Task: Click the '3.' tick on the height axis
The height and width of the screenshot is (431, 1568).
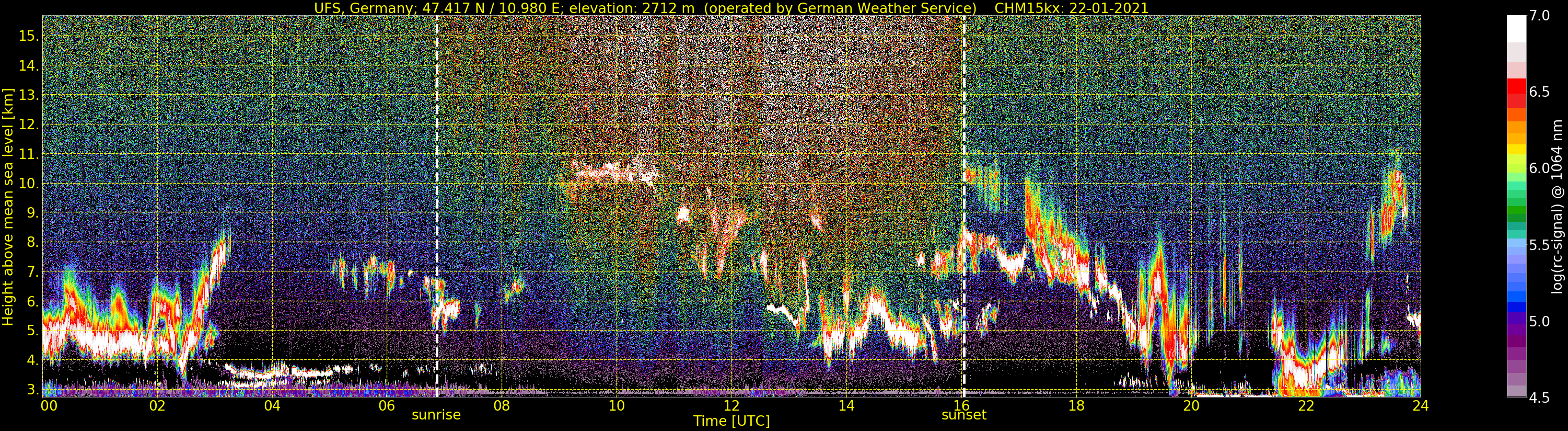Action: [x=33, y=389]
